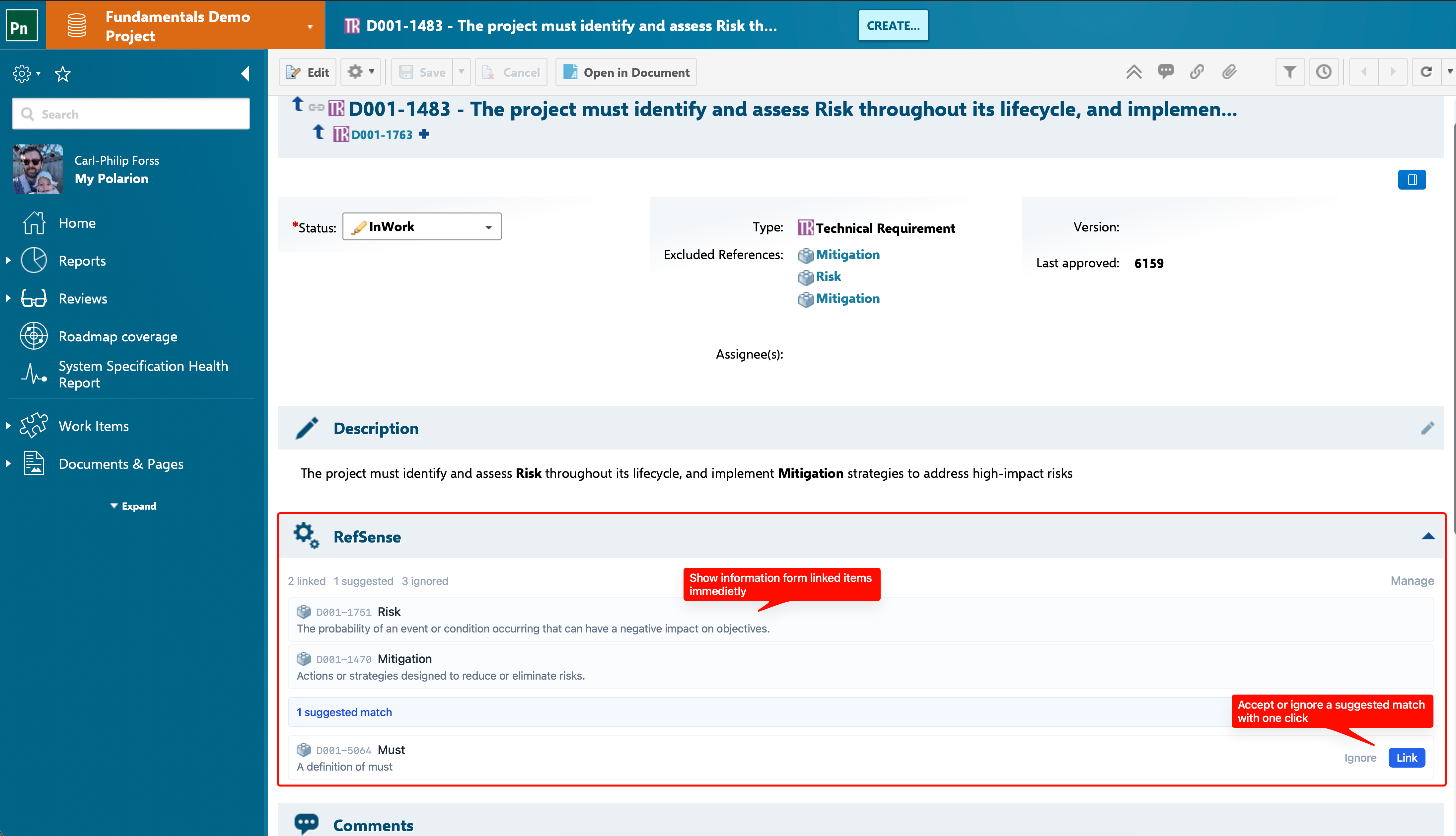This screenshot has width=1456, height=836.
Task: Click the history clock icon
Action: 1324,72
